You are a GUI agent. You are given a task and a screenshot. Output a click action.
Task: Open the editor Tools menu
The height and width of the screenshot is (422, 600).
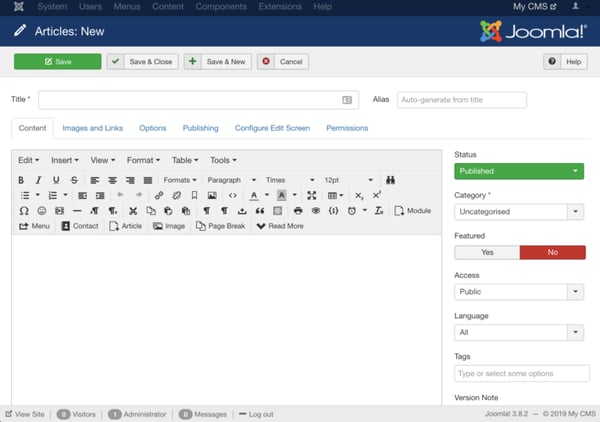(x=223, y=160)
